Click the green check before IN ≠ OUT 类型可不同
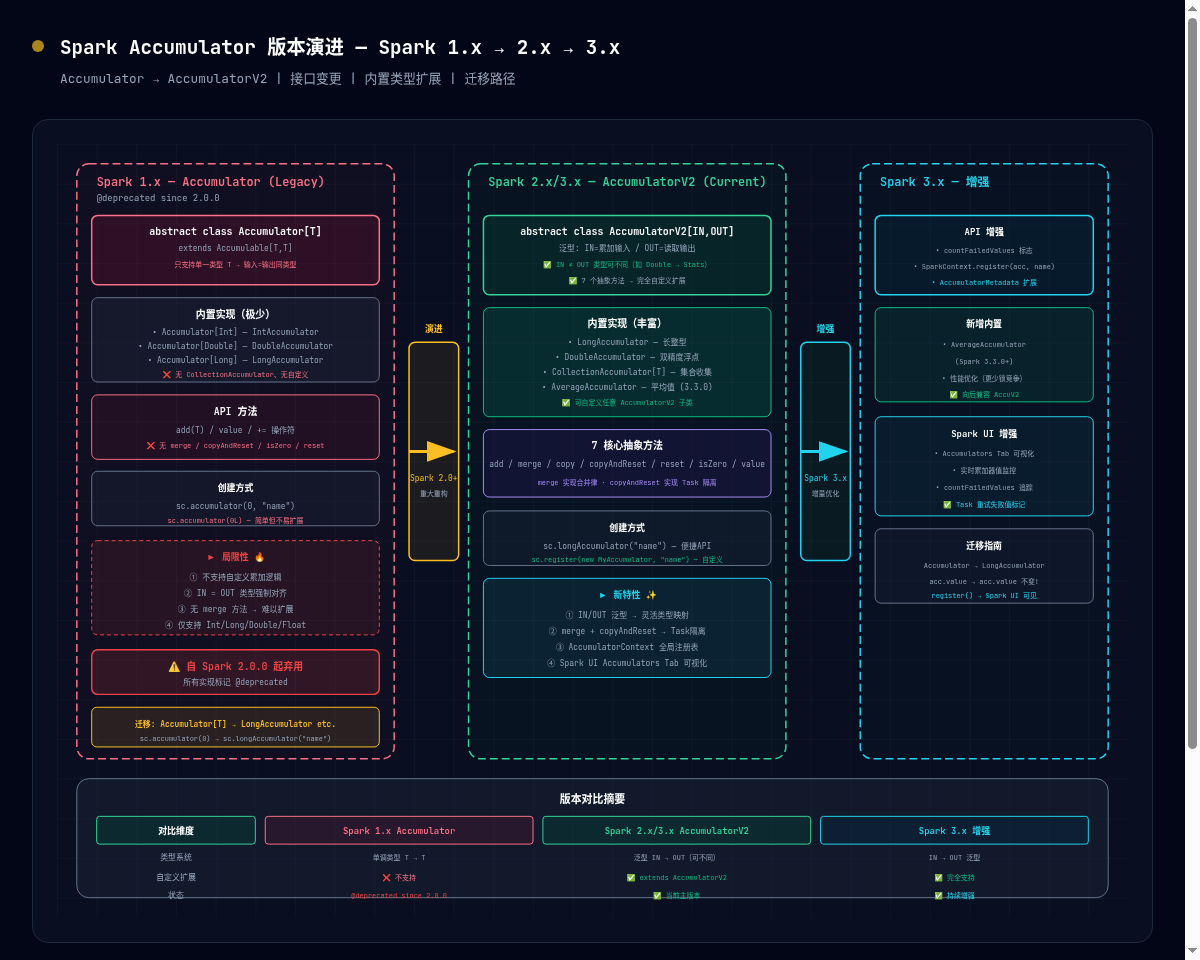 click(x=547, y=265)
